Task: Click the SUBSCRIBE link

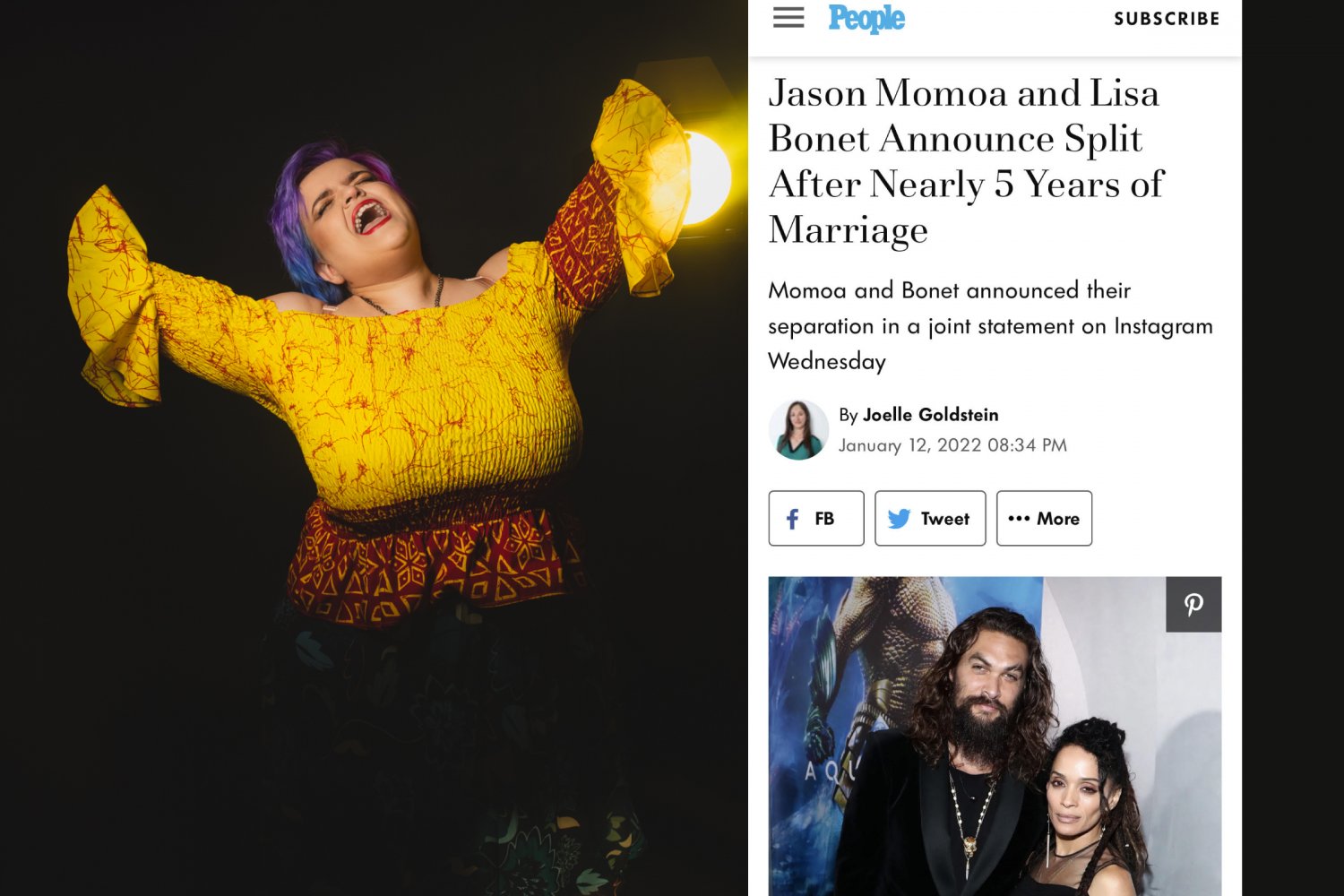Action: (1167, 19)
